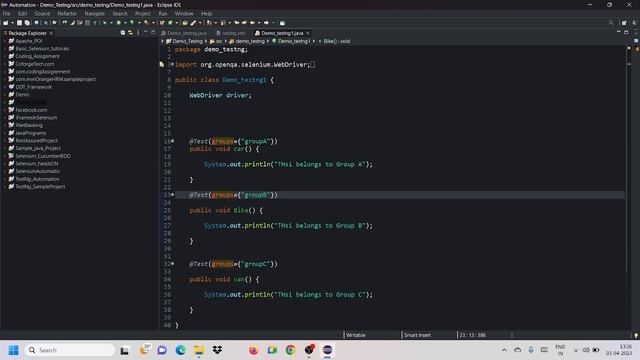The width and height of the screenshot is (640, 360).
Task: Open dropdown next to New icon
Action: tap(12, 23)
